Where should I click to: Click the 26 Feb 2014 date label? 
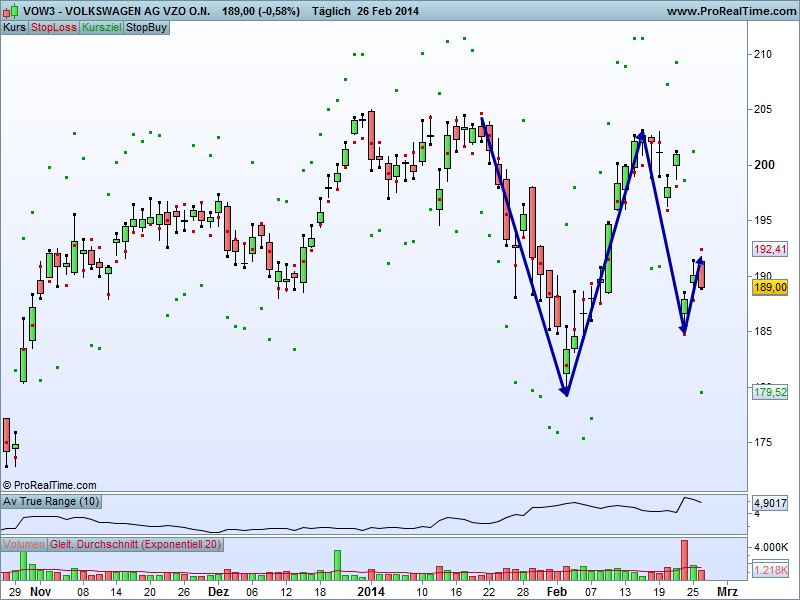pyautogui.click(x=388, y=11)
